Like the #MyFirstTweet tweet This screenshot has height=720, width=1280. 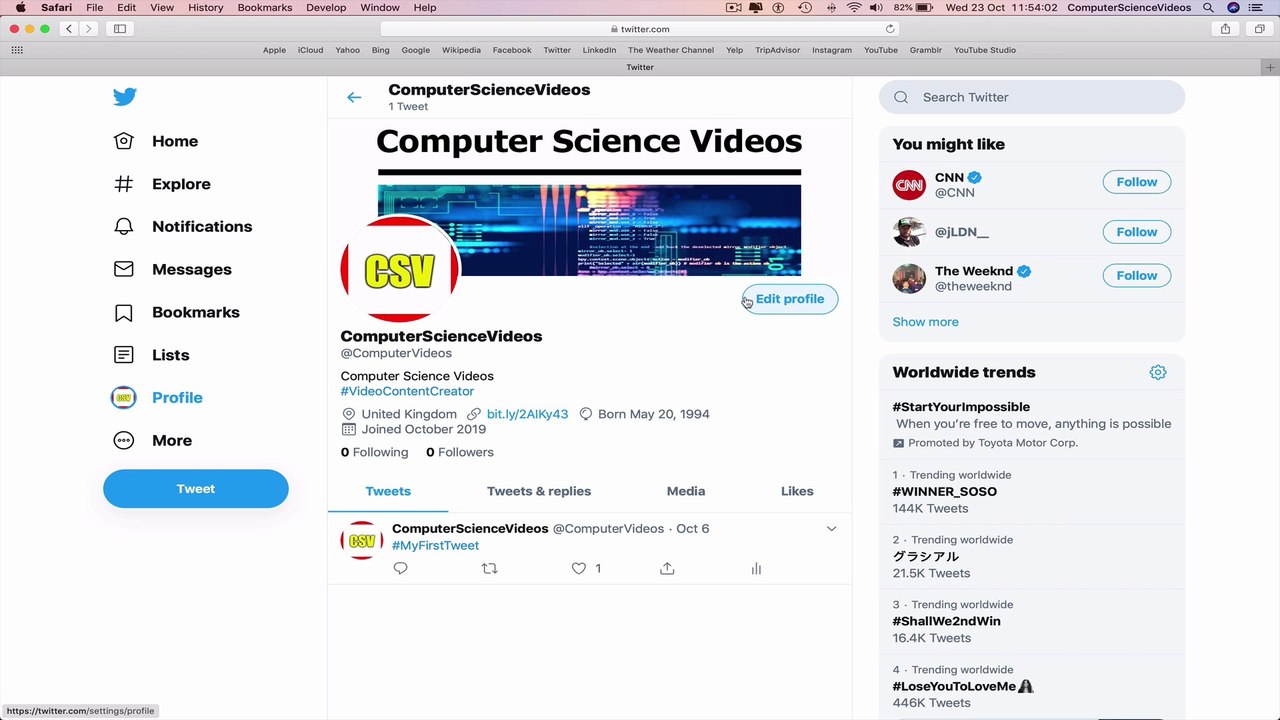579,568
